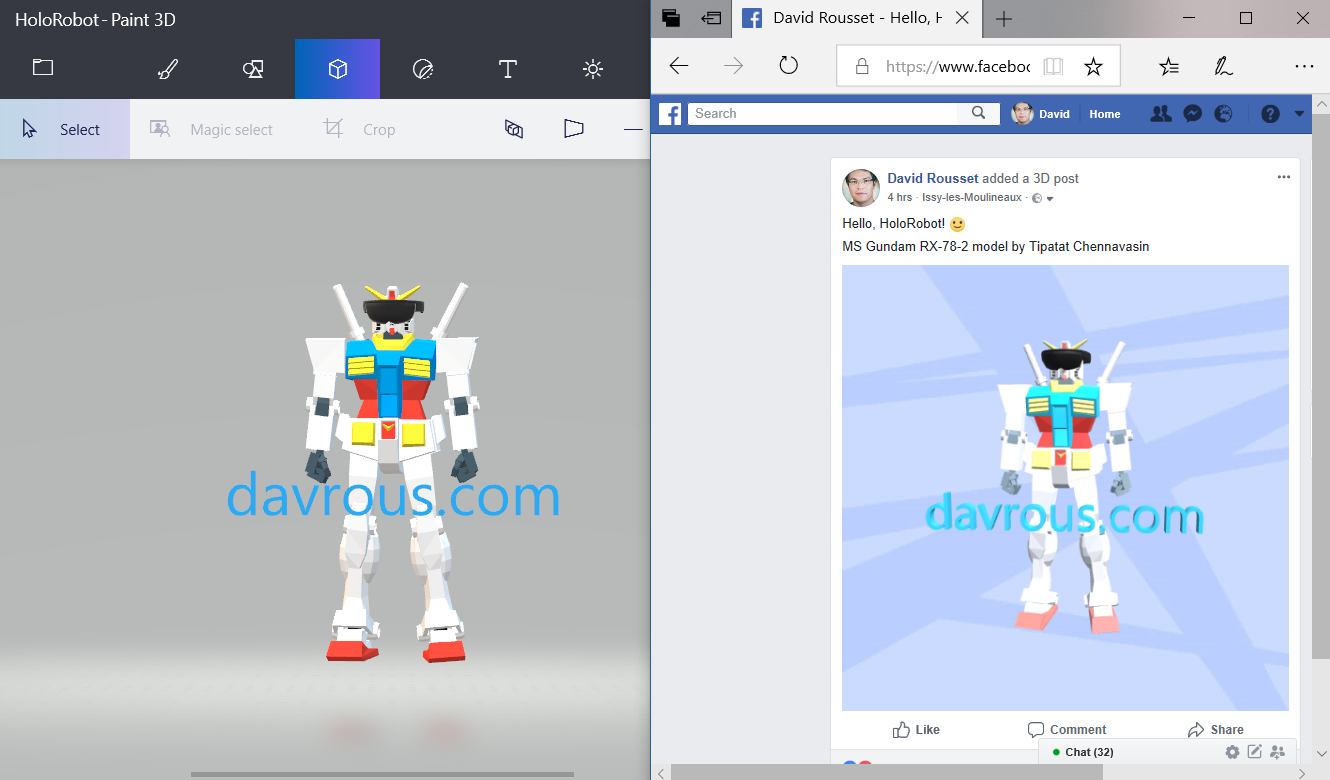Click the Paint 3D horizontal scrollbar

click(x=383, y=773)
